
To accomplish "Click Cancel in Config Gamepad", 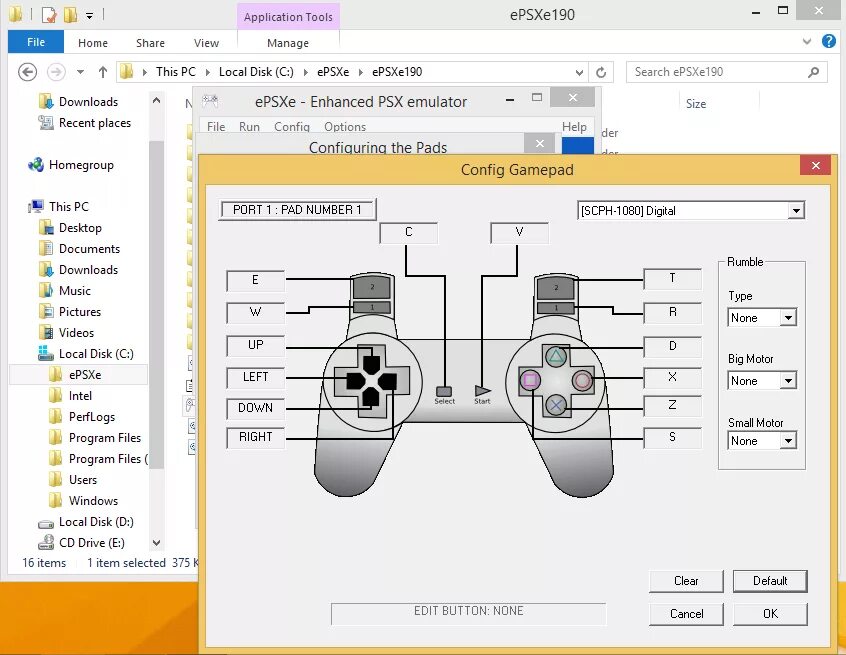I will [686, 613].
